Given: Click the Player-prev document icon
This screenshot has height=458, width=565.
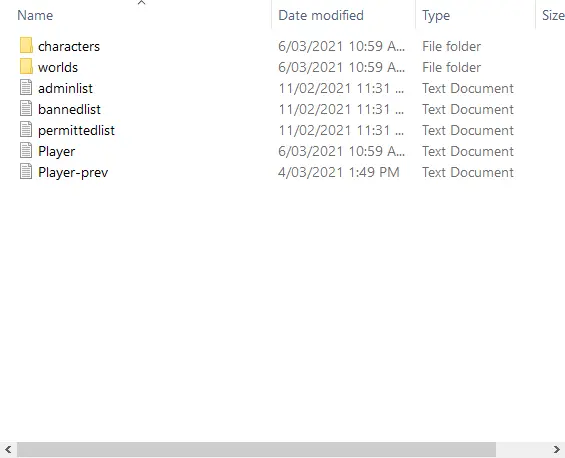Looking at the screenshot, I should tap(26, 172).
